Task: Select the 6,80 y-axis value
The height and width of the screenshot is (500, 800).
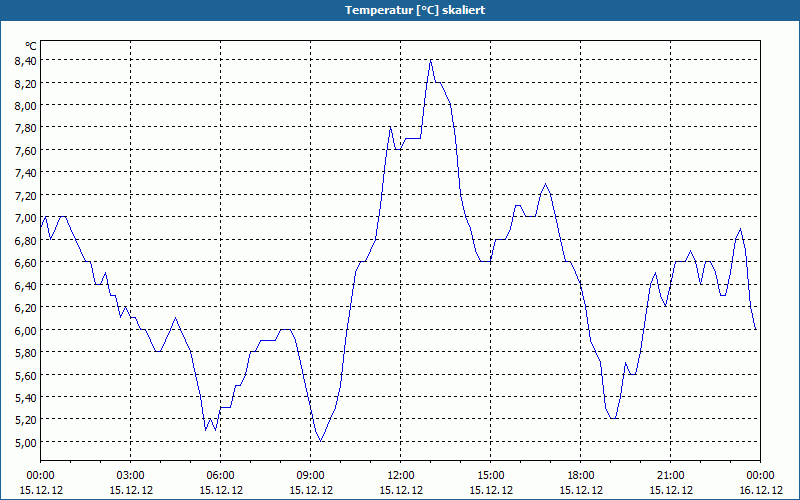Action: (x=26, y=240)
